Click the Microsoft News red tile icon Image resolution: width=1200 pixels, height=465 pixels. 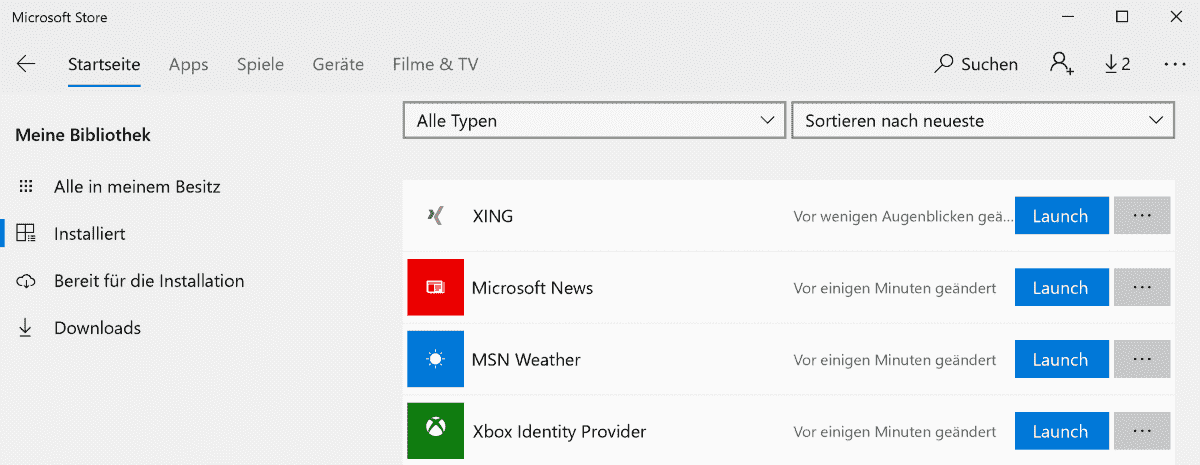(x=435, y=287)
